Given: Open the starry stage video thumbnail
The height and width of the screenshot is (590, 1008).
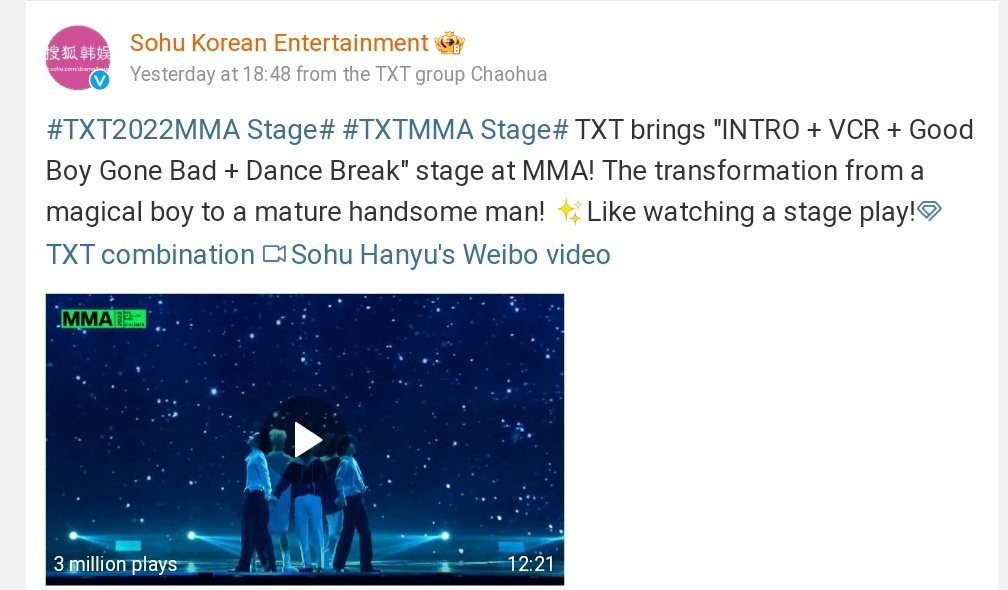Looking at the screenshot, I should [x=305, y=440].
